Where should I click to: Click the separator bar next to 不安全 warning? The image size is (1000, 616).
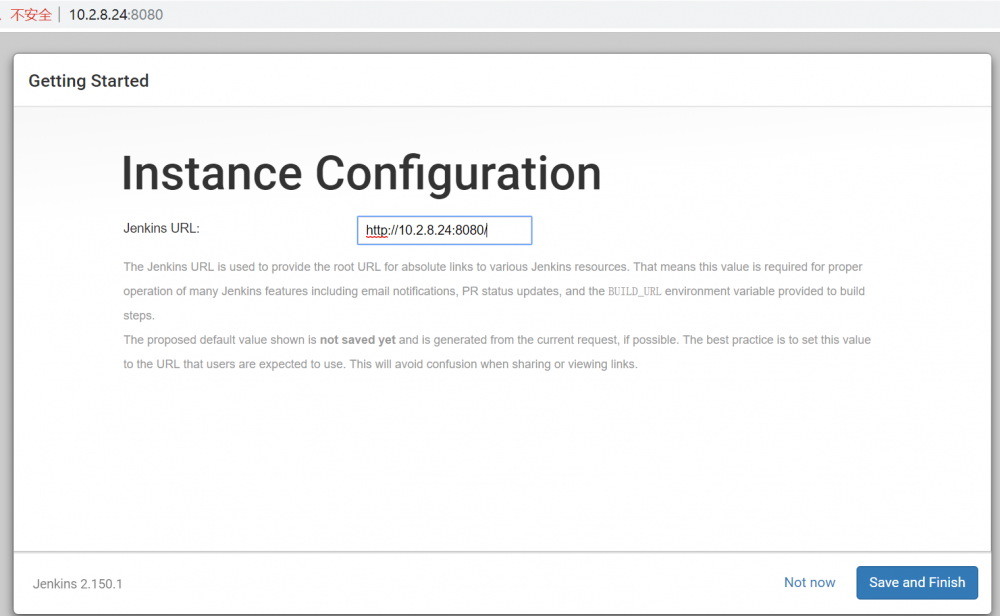point(60,14)
